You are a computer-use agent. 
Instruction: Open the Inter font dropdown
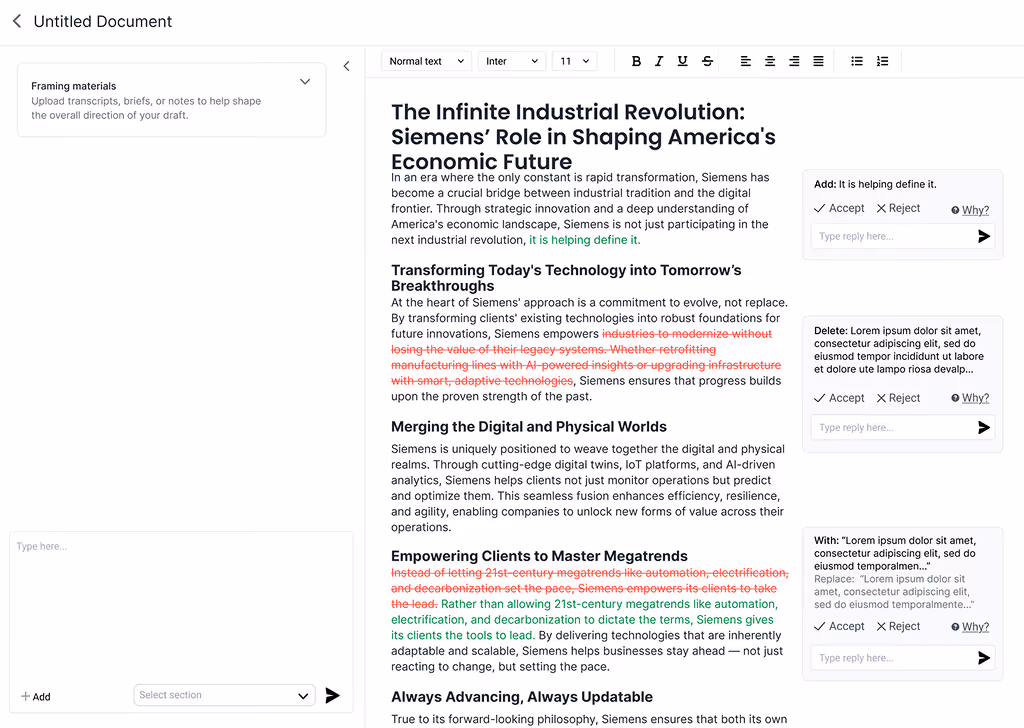(x=512, y=61)
